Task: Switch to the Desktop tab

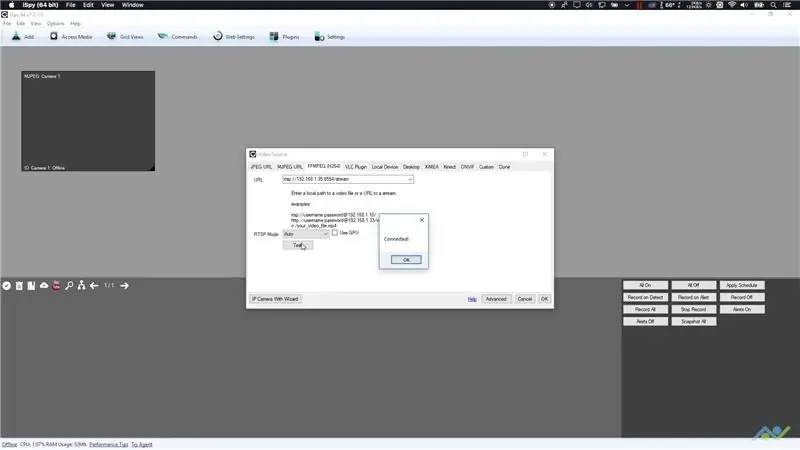Action: [x=411, y=167]
